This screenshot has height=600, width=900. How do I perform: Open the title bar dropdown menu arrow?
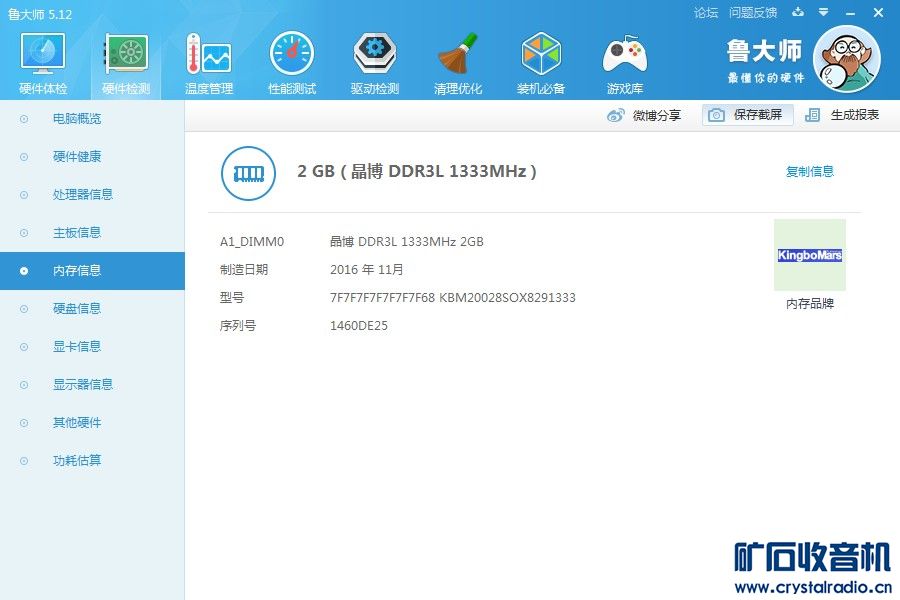[x=824, y=12]
